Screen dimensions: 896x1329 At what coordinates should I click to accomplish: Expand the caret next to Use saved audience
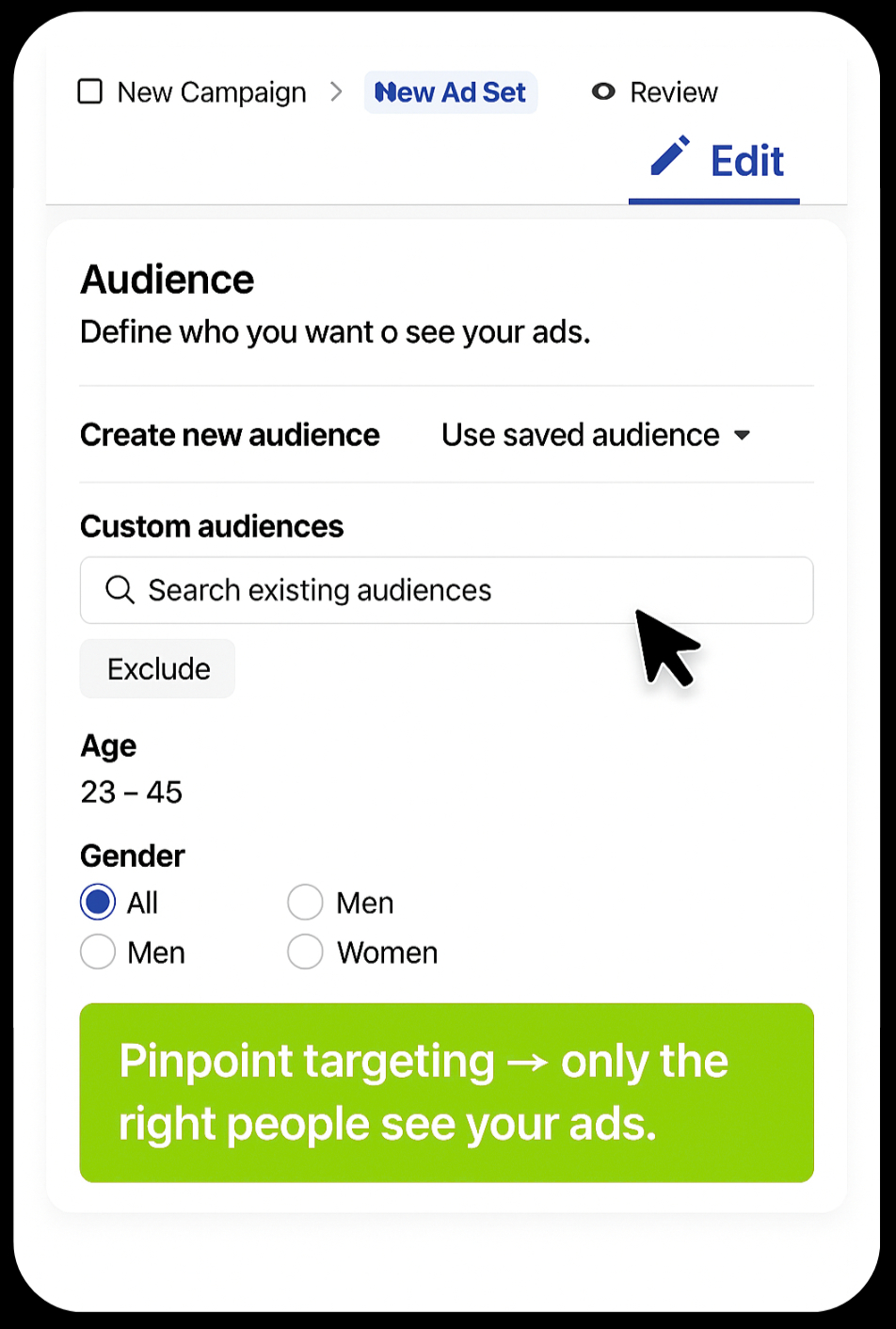point(742,436)
